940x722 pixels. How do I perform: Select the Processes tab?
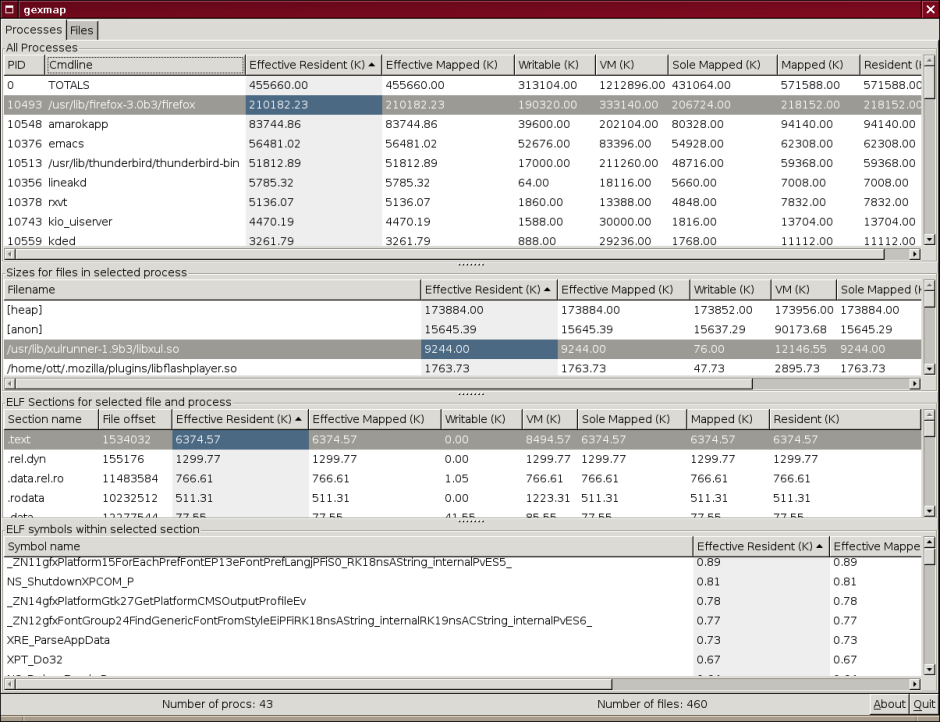coord(34,29)
